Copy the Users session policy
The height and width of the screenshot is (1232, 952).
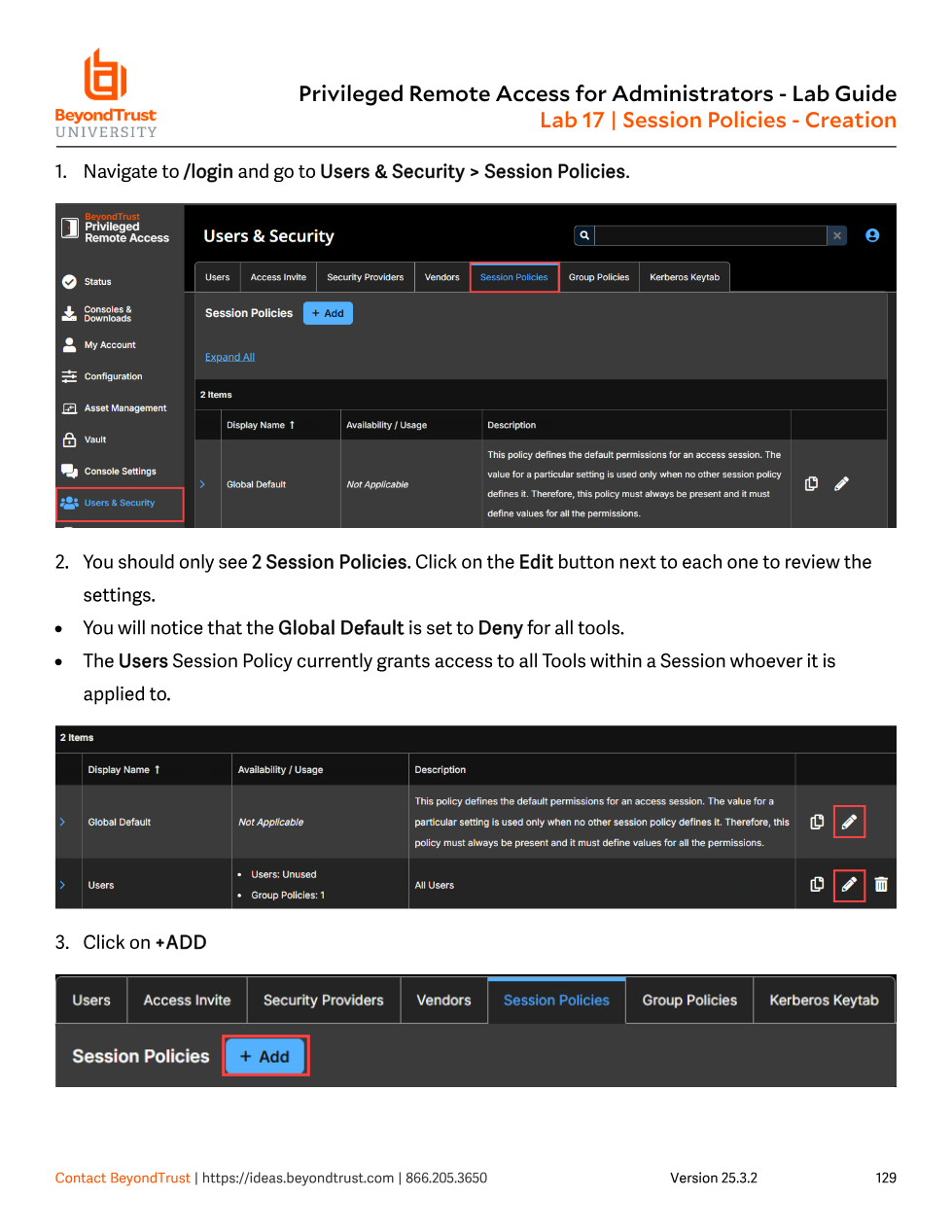coord(817,884)
